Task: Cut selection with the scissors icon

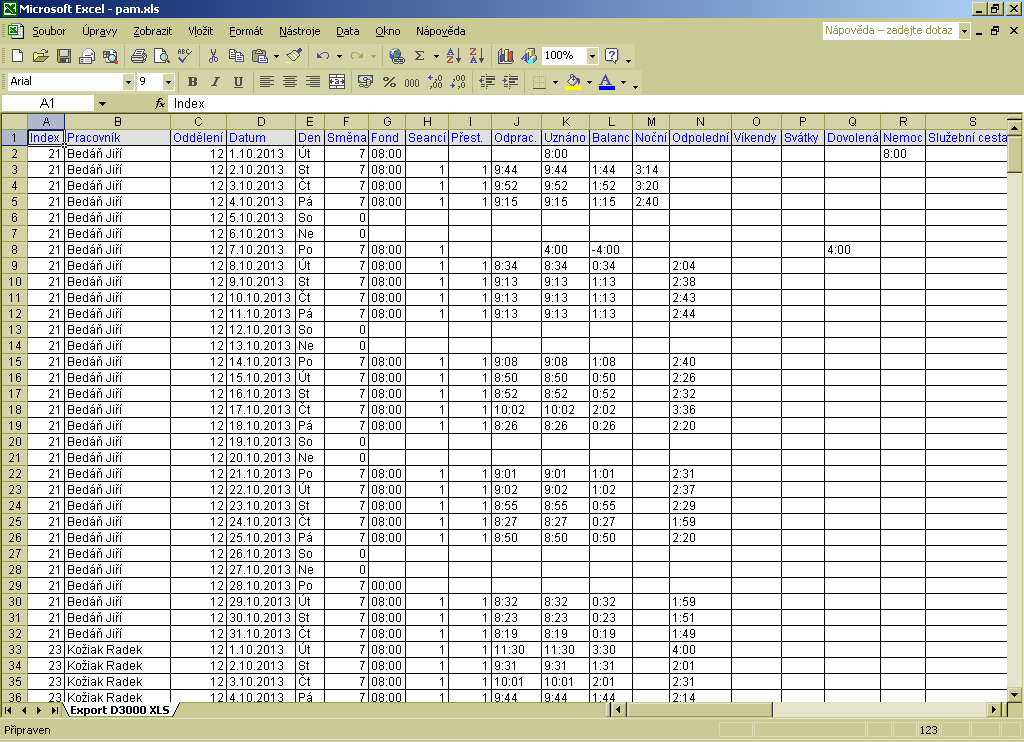Action: [213, 56]
